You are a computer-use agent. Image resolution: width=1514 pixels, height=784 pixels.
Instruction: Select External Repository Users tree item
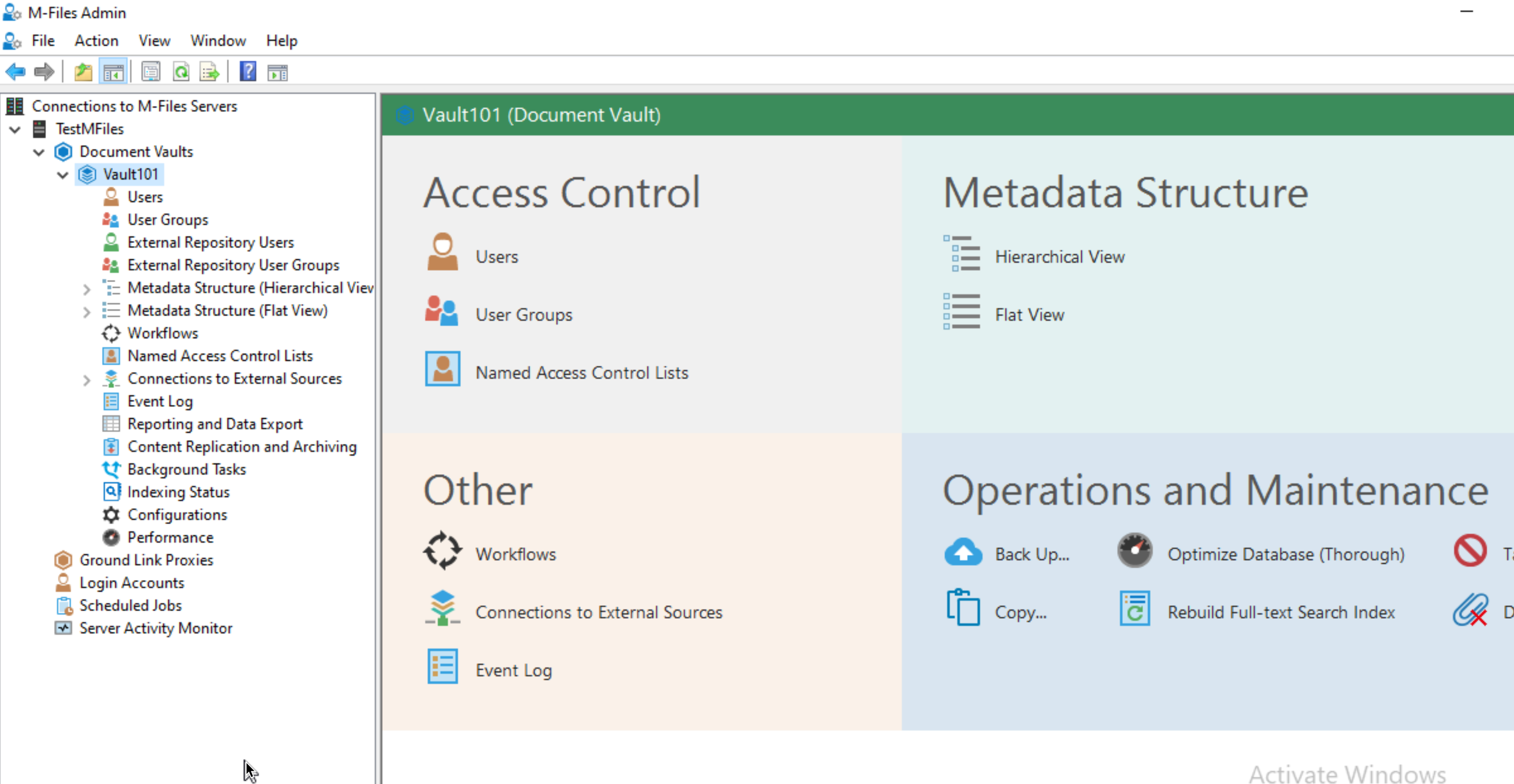210,242
